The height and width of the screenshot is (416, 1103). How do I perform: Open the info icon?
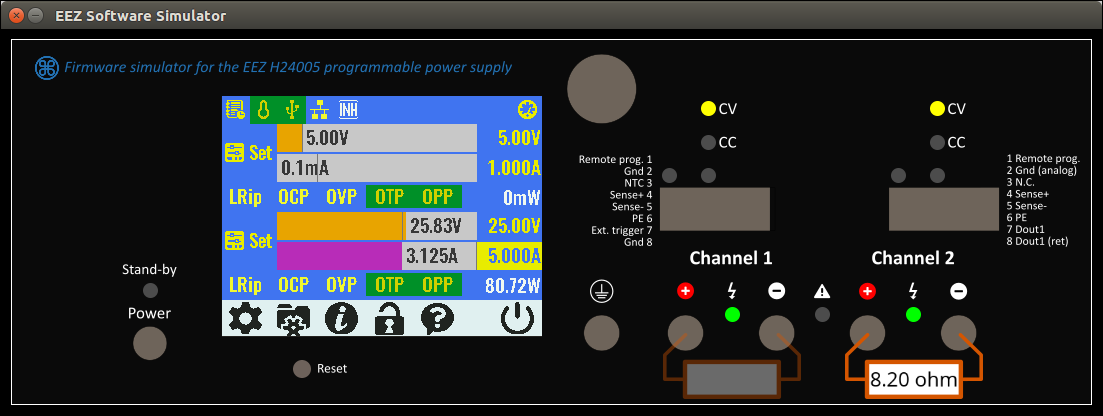click(x=341, y=319)
